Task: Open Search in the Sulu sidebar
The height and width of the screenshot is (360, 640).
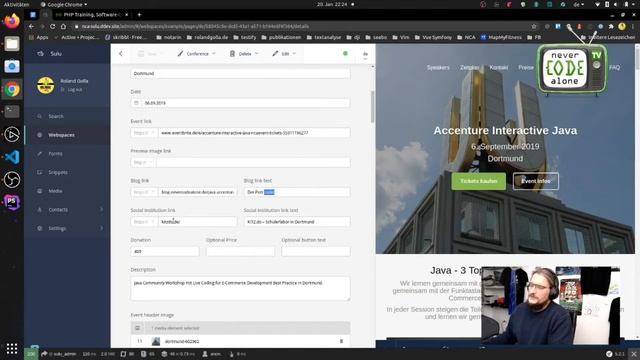Action: (x=56, y=116)
